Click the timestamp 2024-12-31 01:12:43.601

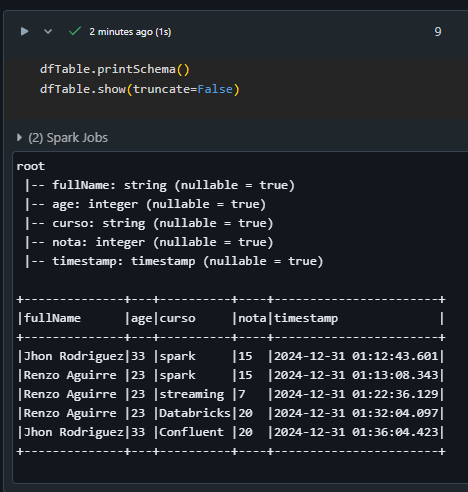[356, 356]
